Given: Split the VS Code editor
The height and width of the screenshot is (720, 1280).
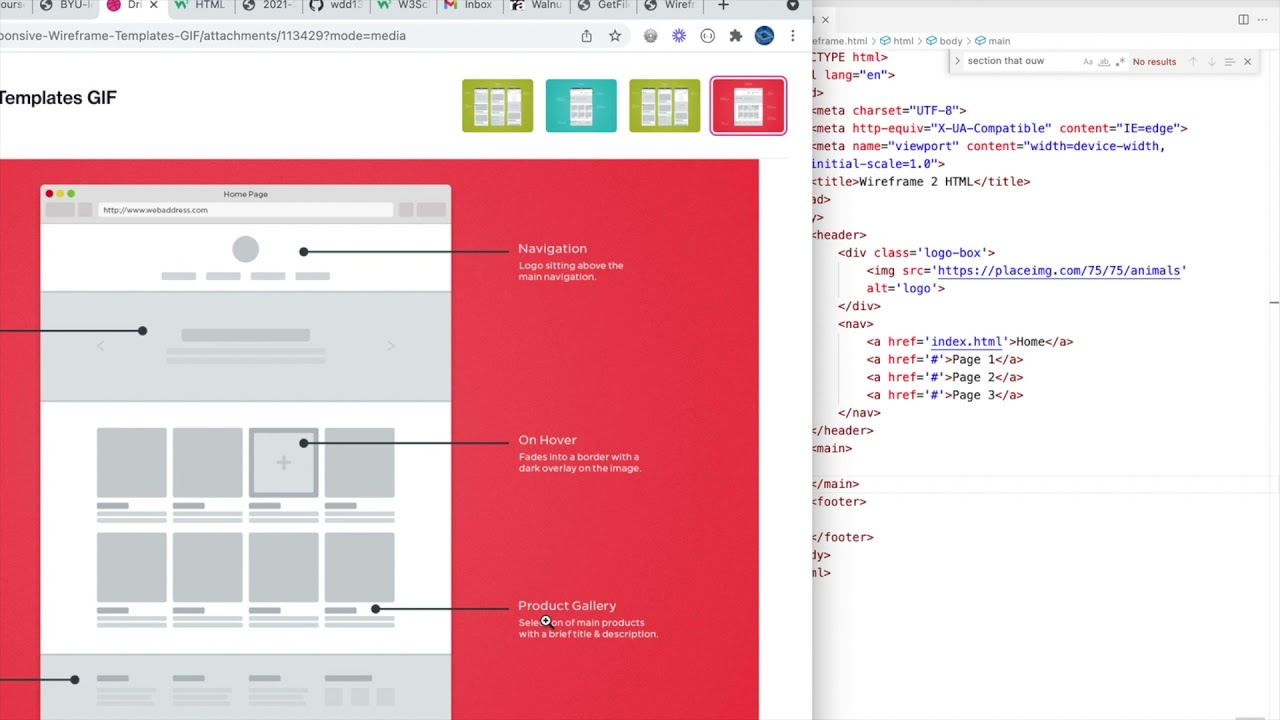Looking at the screenshot, I should [1243, 19].
